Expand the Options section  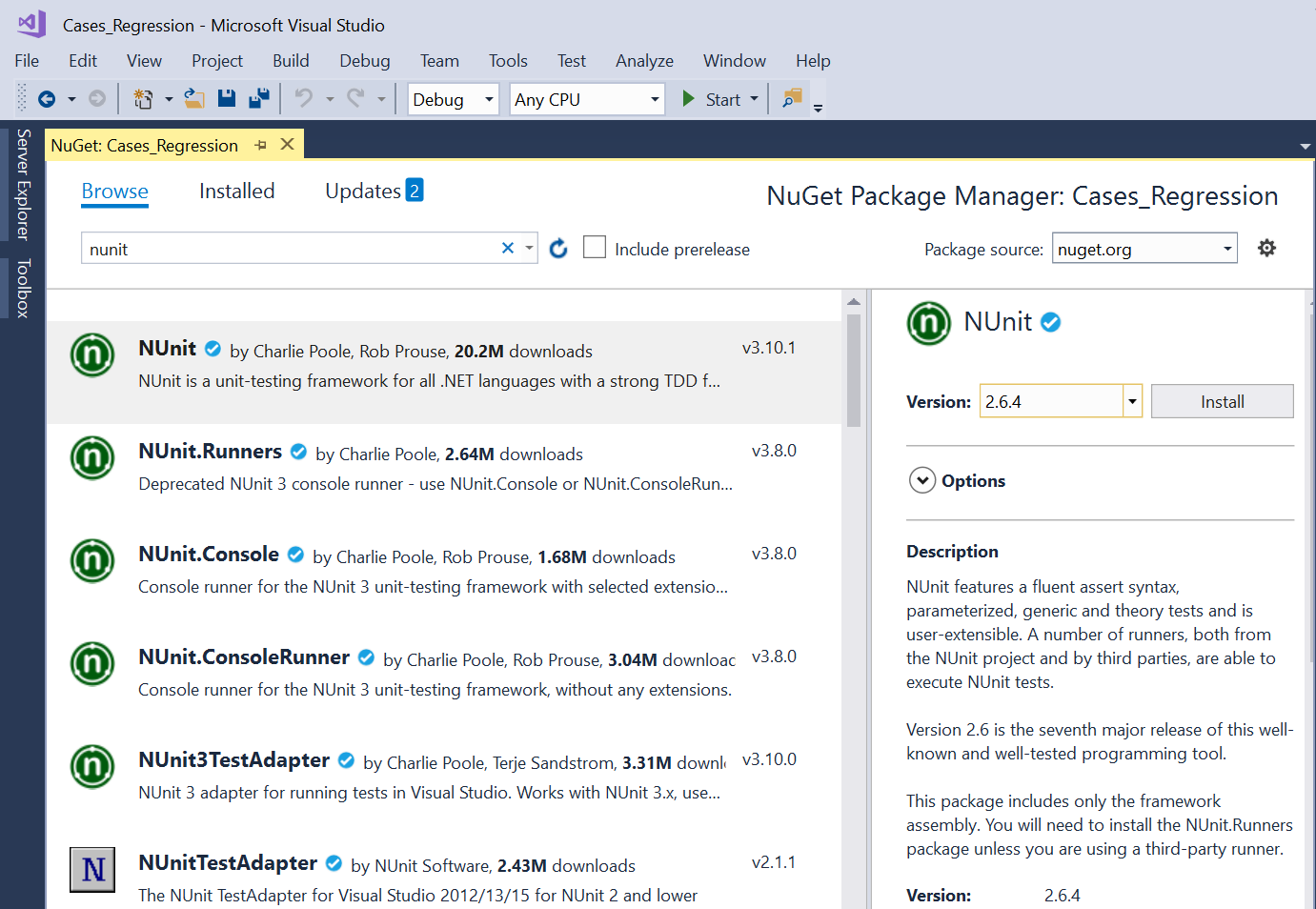[x=922, y=480]
